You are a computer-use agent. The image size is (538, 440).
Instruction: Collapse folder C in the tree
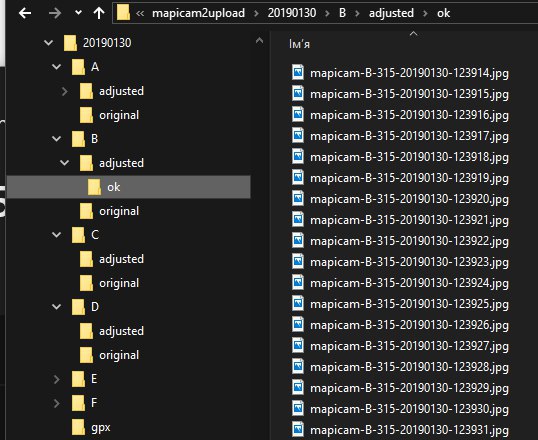(x=57, y=235)
